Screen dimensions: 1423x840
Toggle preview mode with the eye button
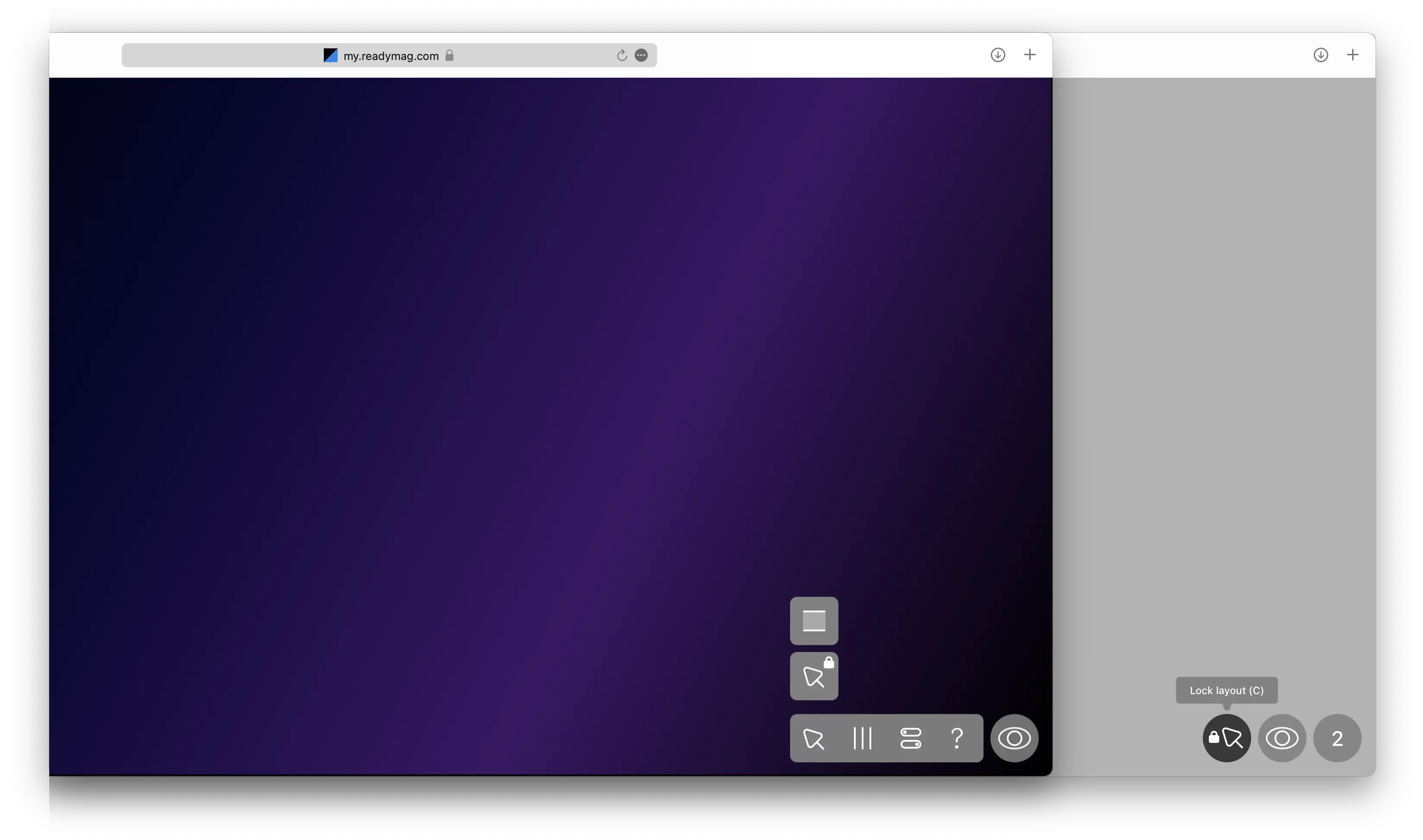tap(1014, 738)
